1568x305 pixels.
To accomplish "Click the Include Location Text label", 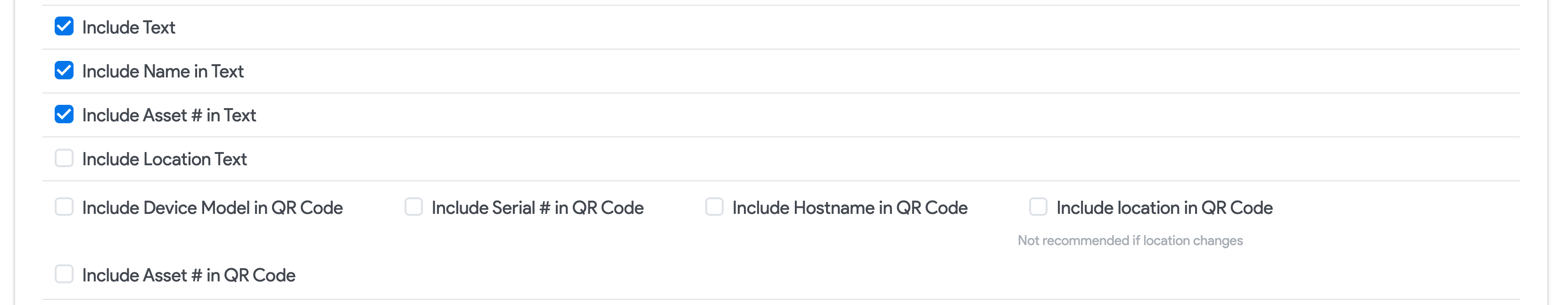I will click(x=165, y=159).
